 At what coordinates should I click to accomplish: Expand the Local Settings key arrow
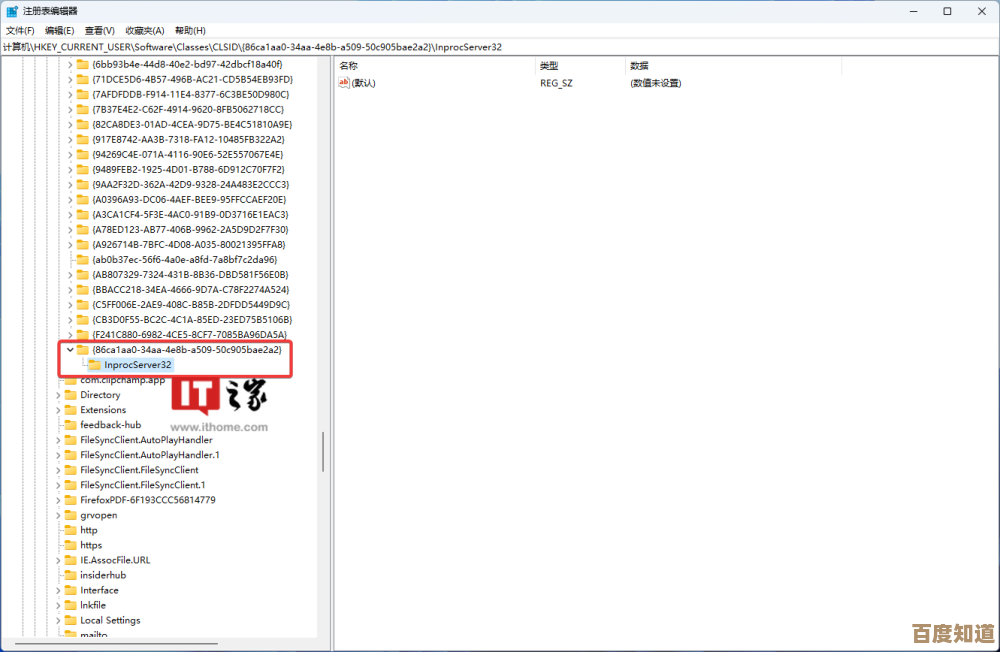[58, 620]
